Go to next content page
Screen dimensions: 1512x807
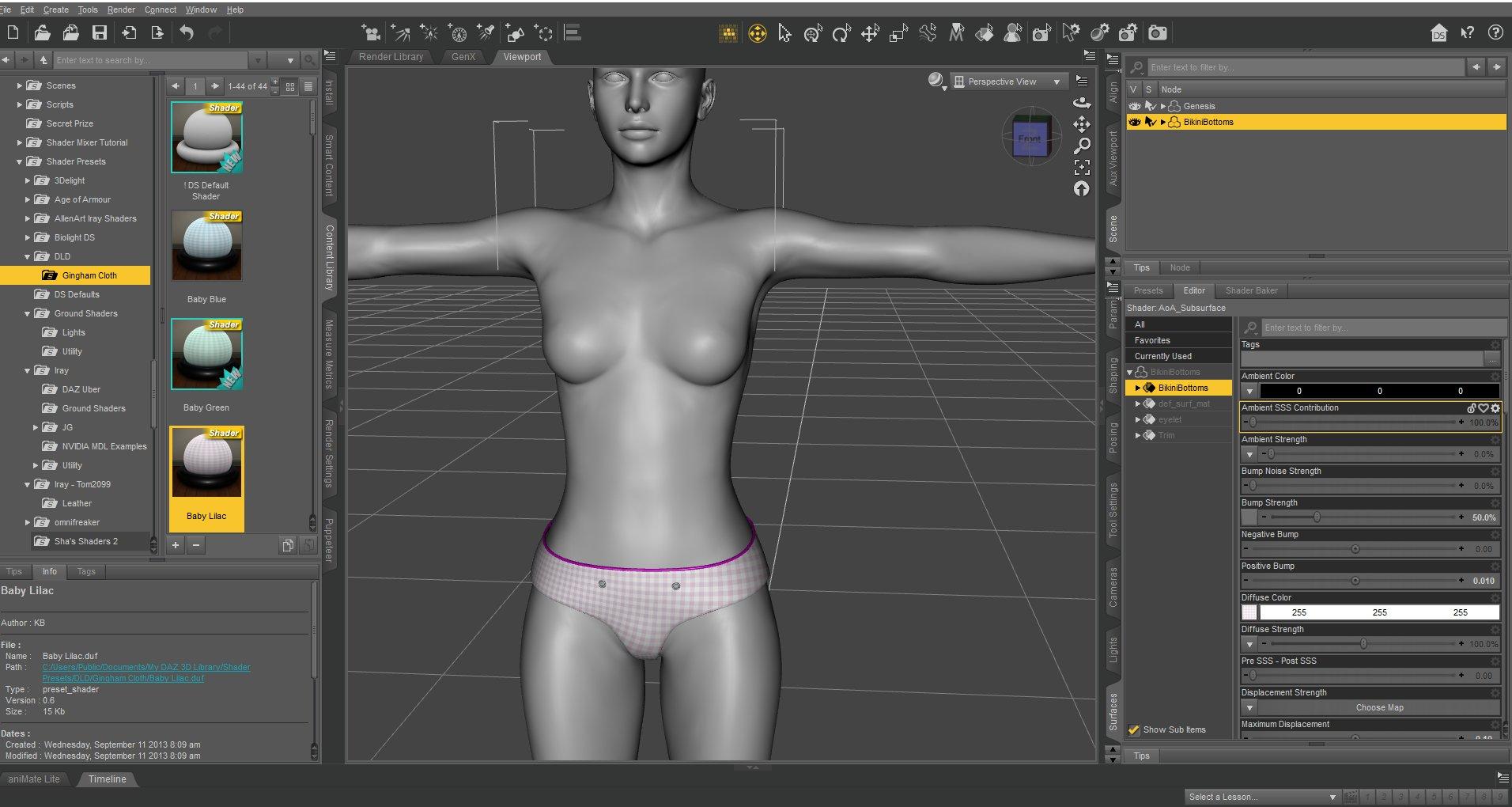coord(214,86)
